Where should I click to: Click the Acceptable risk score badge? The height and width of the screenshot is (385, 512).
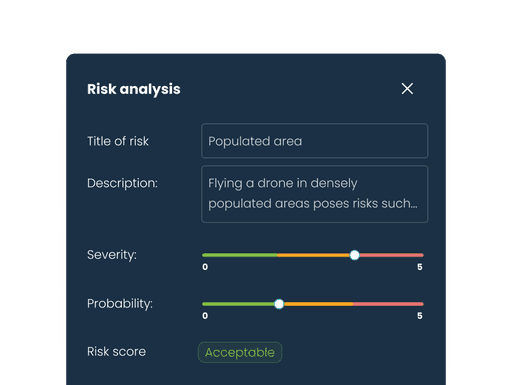pyautogui.click(x=240, y=352)
